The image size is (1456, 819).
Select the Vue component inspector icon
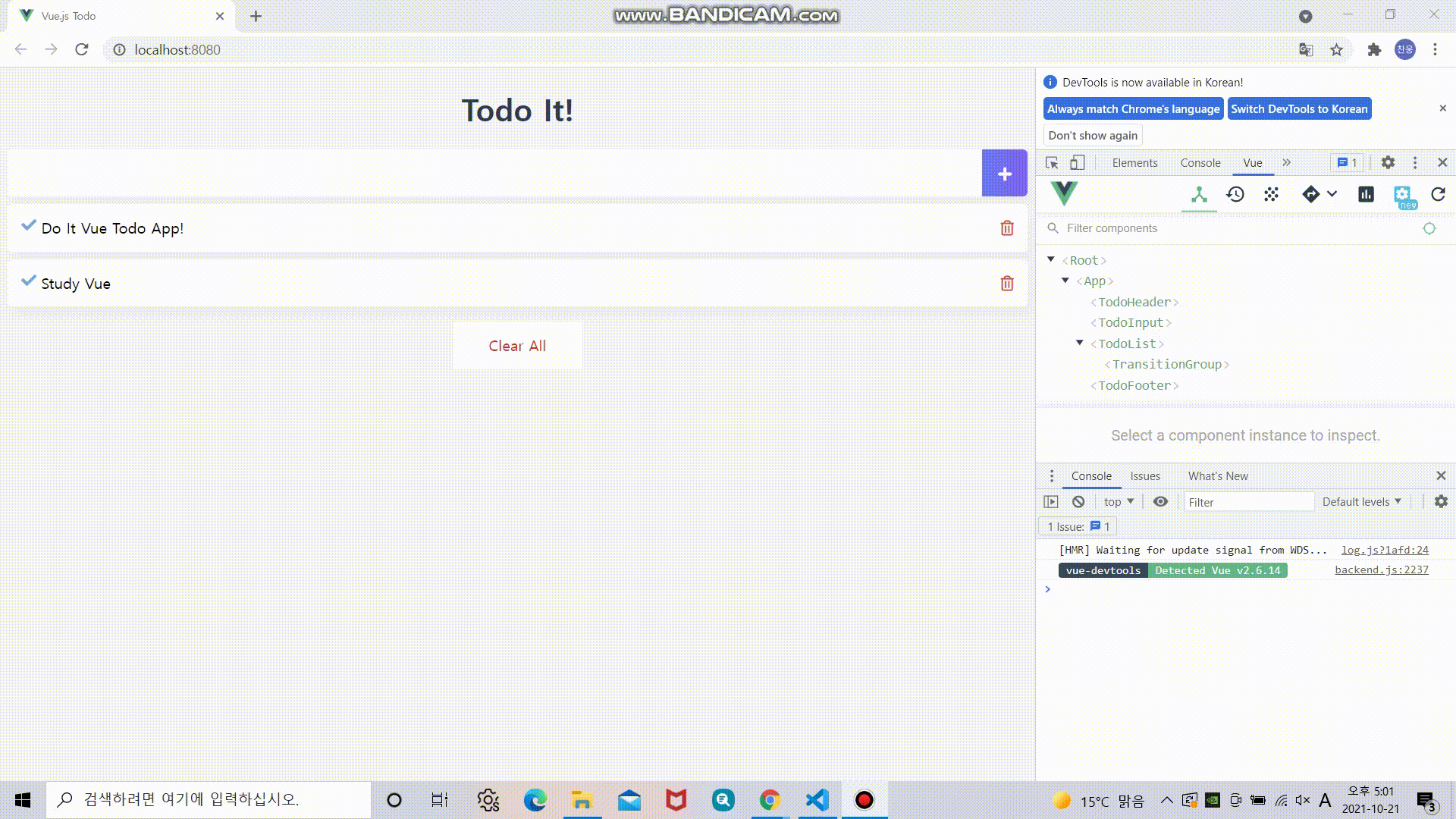(x=1198, y=195)
